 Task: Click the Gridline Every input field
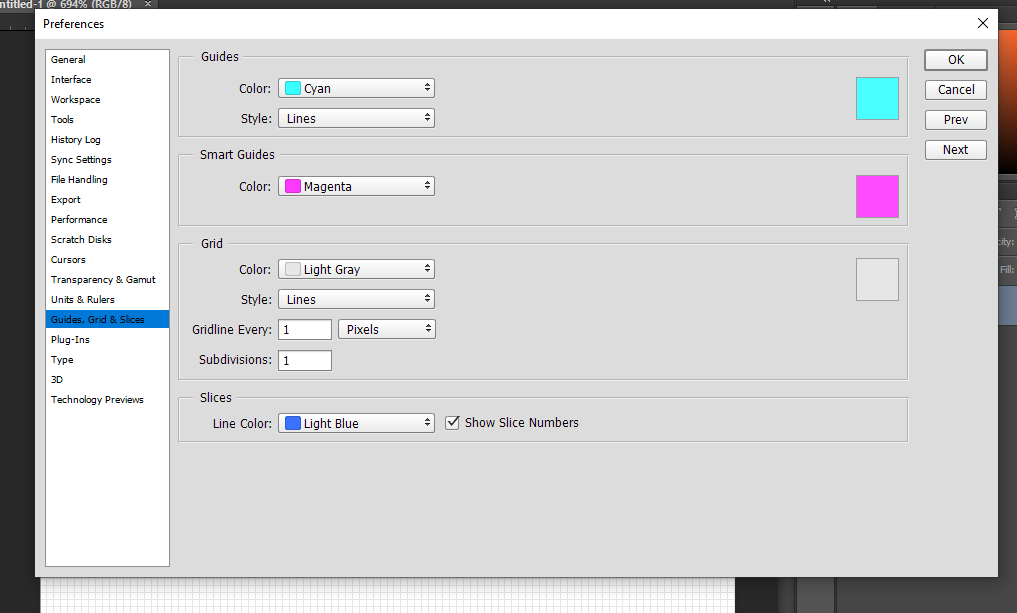click(x=305, y=330)
